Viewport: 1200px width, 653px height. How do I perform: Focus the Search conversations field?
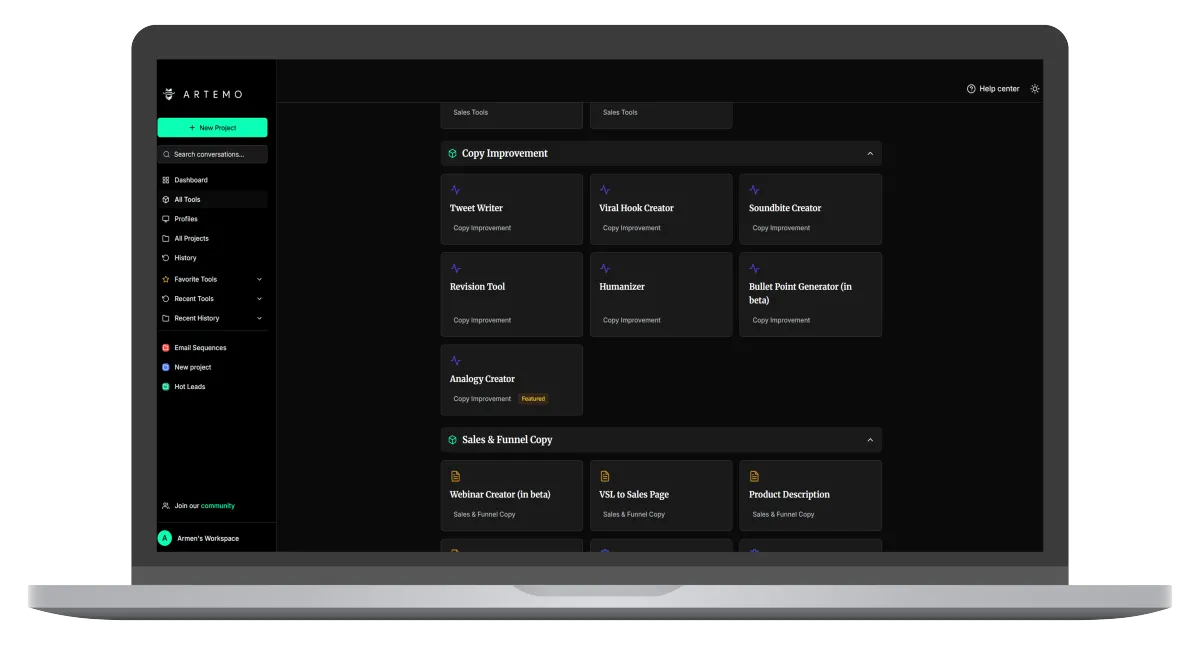click(x=212, y=154)
